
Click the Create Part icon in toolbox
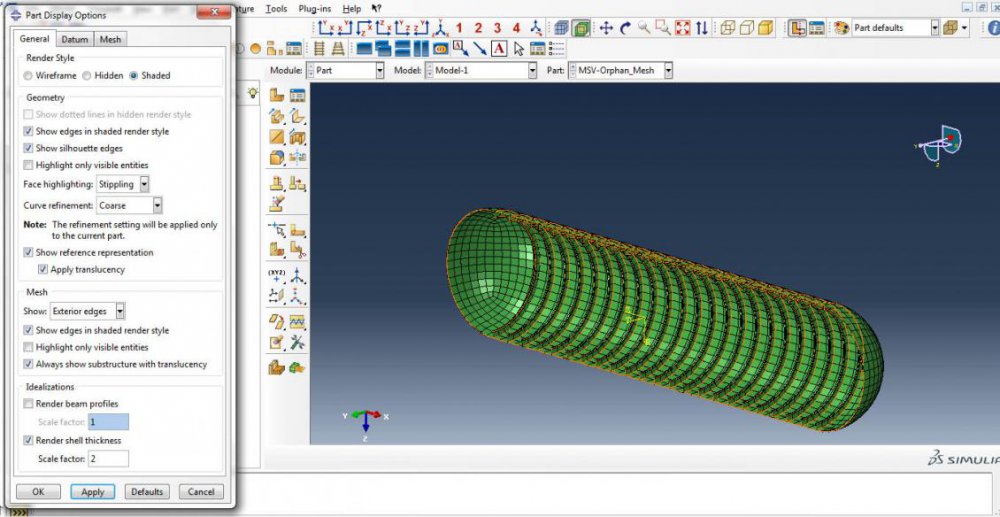click(x=277, y=96)
